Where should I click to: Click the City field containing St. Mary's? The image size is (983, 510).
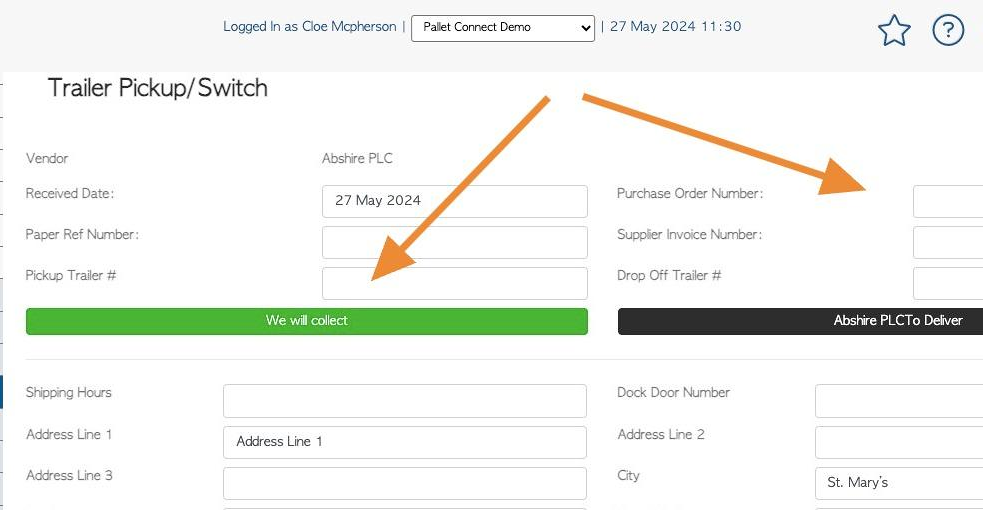[899, 483]
